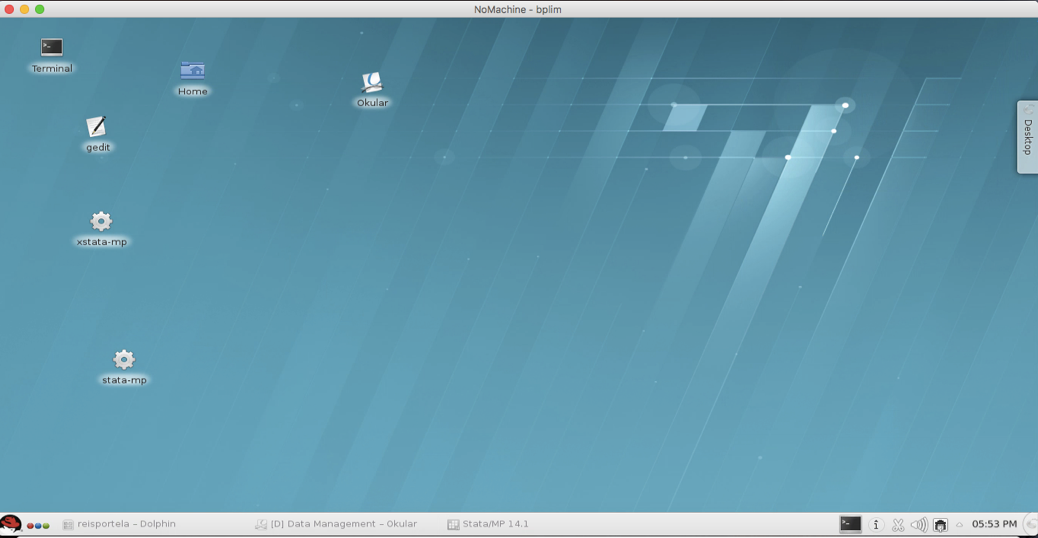Click the info notifications tray icon
Viewport: 1038px width, 538px height.
[x=876, y=524]
